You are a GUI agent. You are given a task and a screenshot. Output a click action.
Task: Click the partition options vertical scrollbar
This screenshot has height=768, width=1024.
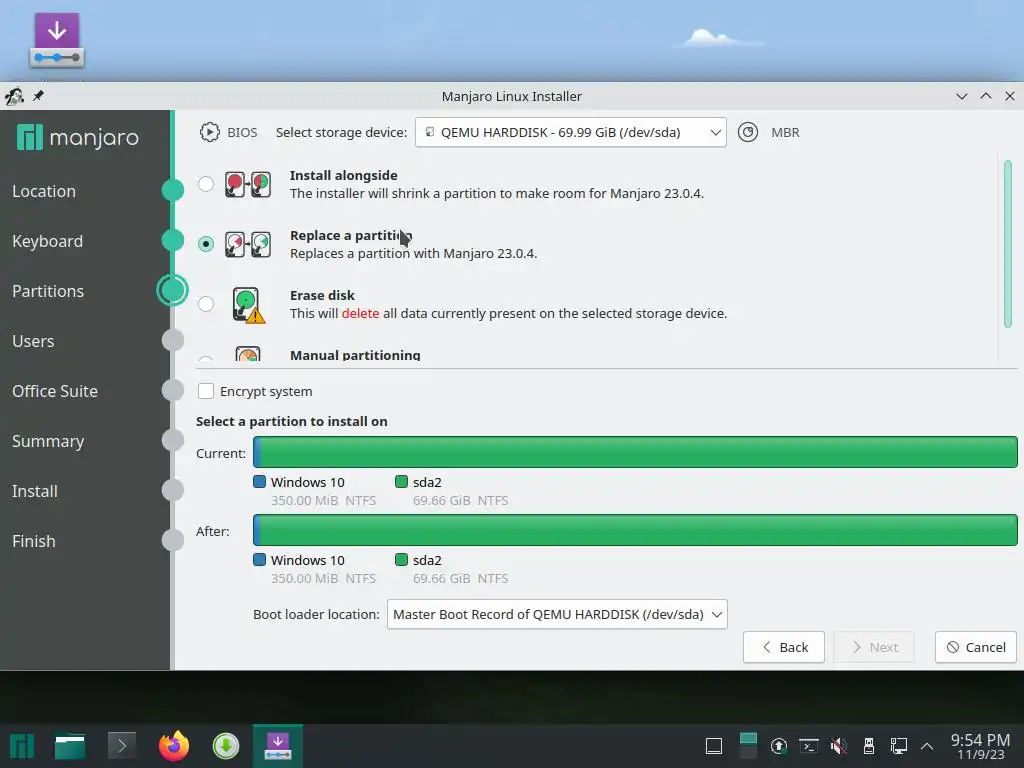[x=1008, y=244]
